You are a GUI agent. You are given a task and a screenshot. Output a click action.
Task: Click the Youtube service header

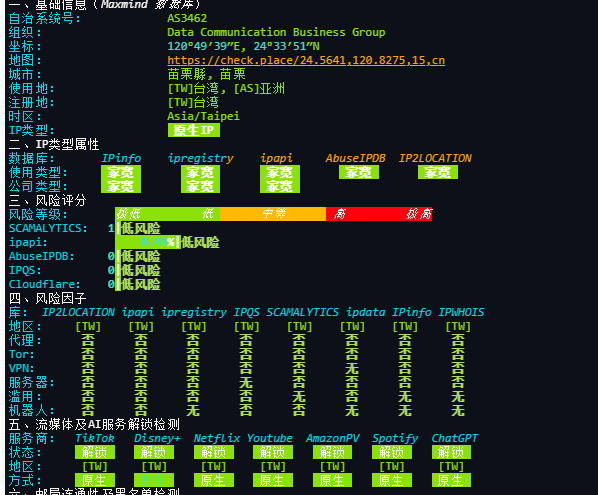[270, 439]
